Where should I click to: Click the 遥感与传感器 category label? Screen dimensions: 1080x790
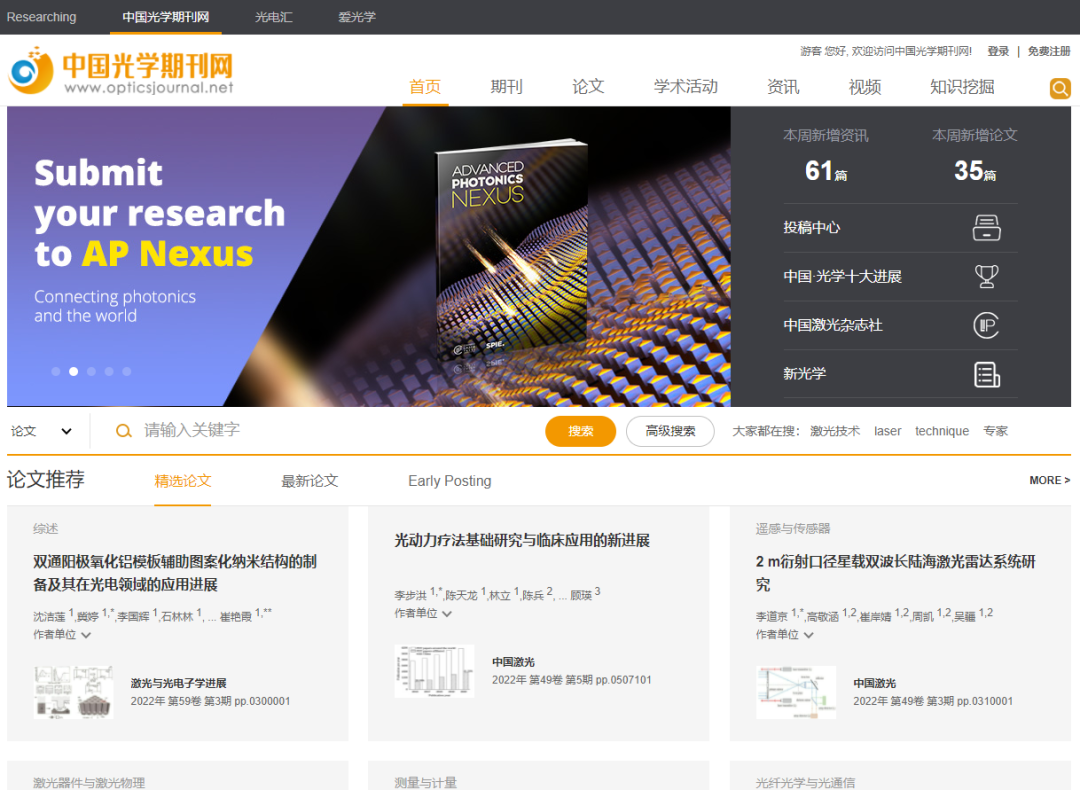(x=793, y=529)
